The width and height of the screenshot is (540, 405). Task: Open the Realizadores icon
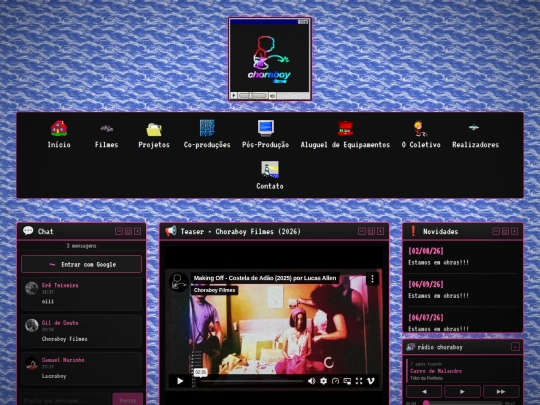tap(474, 127)
